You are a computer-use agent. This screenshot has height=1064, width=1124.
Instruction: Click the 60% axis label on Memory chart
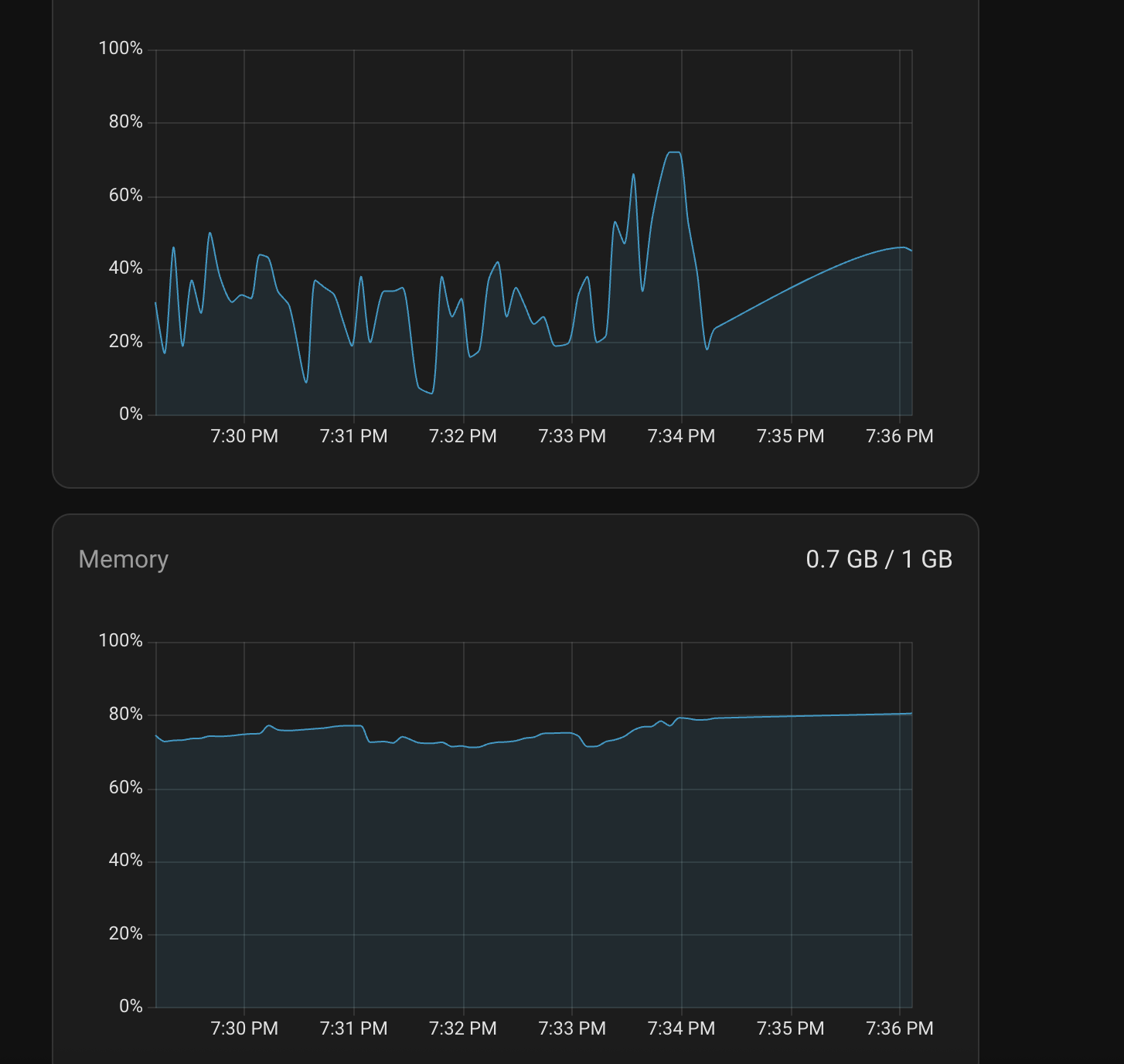126,787
